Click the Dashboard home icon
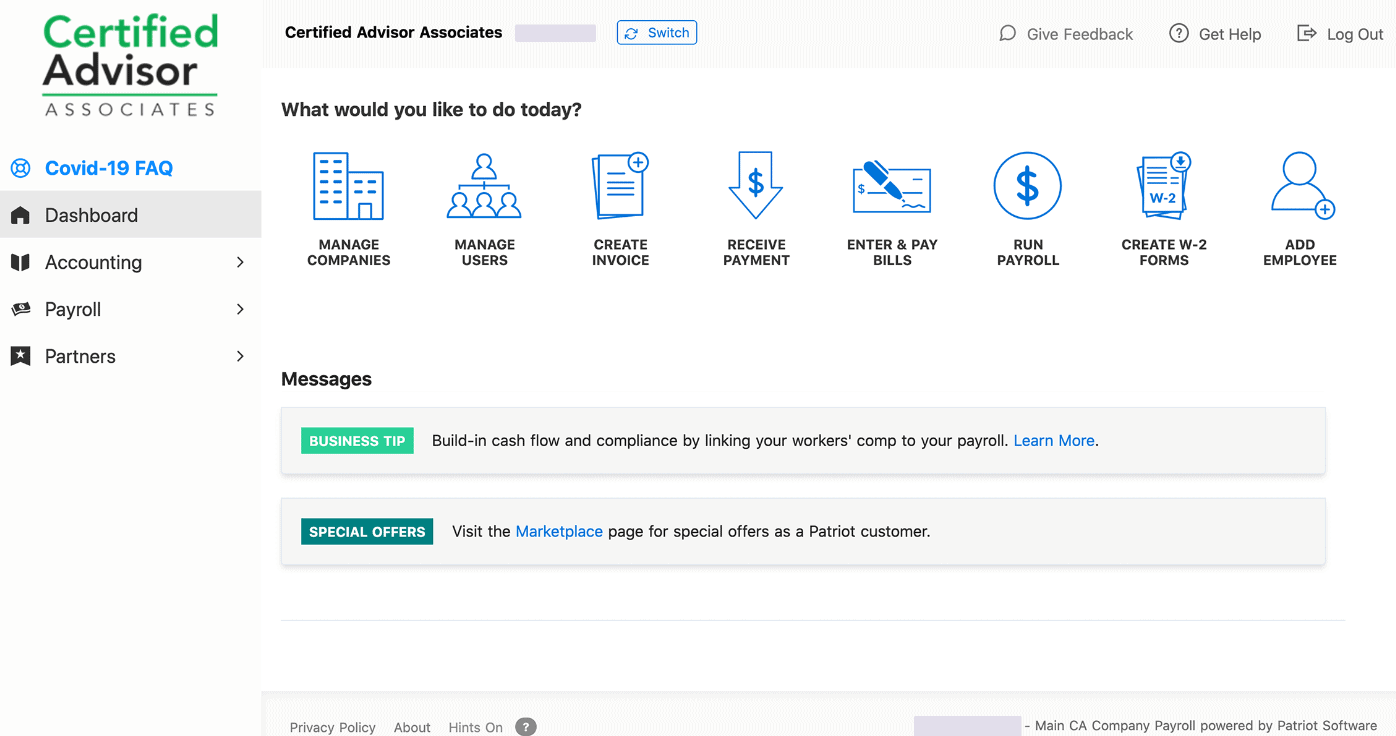 20,215
